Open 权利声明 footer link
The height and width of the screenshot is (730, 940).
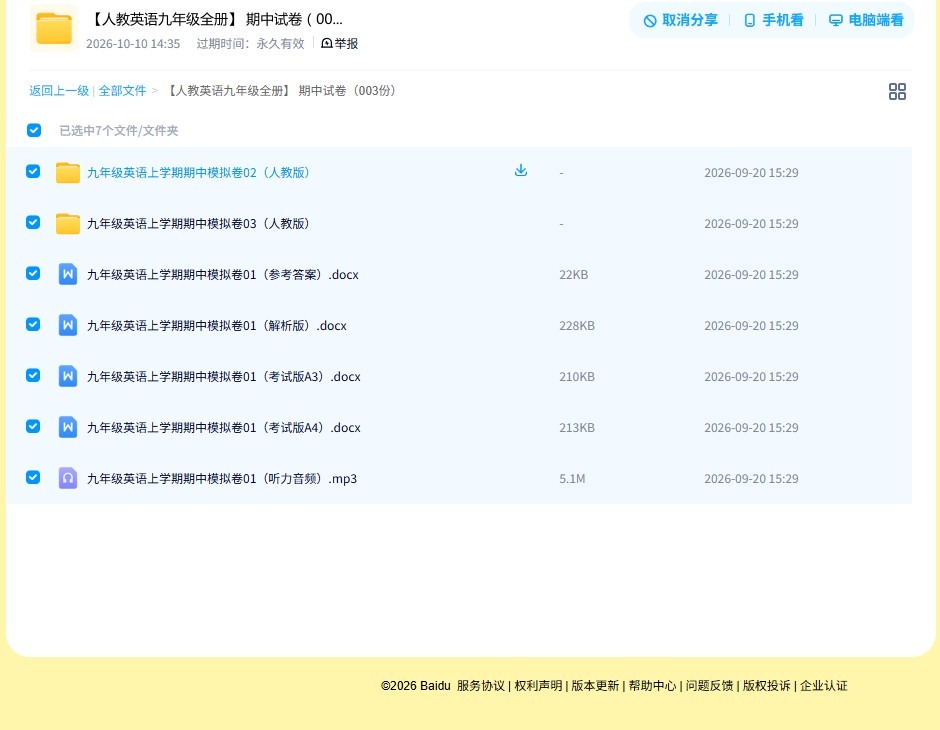pyautogui.click(x=538, y=686)
